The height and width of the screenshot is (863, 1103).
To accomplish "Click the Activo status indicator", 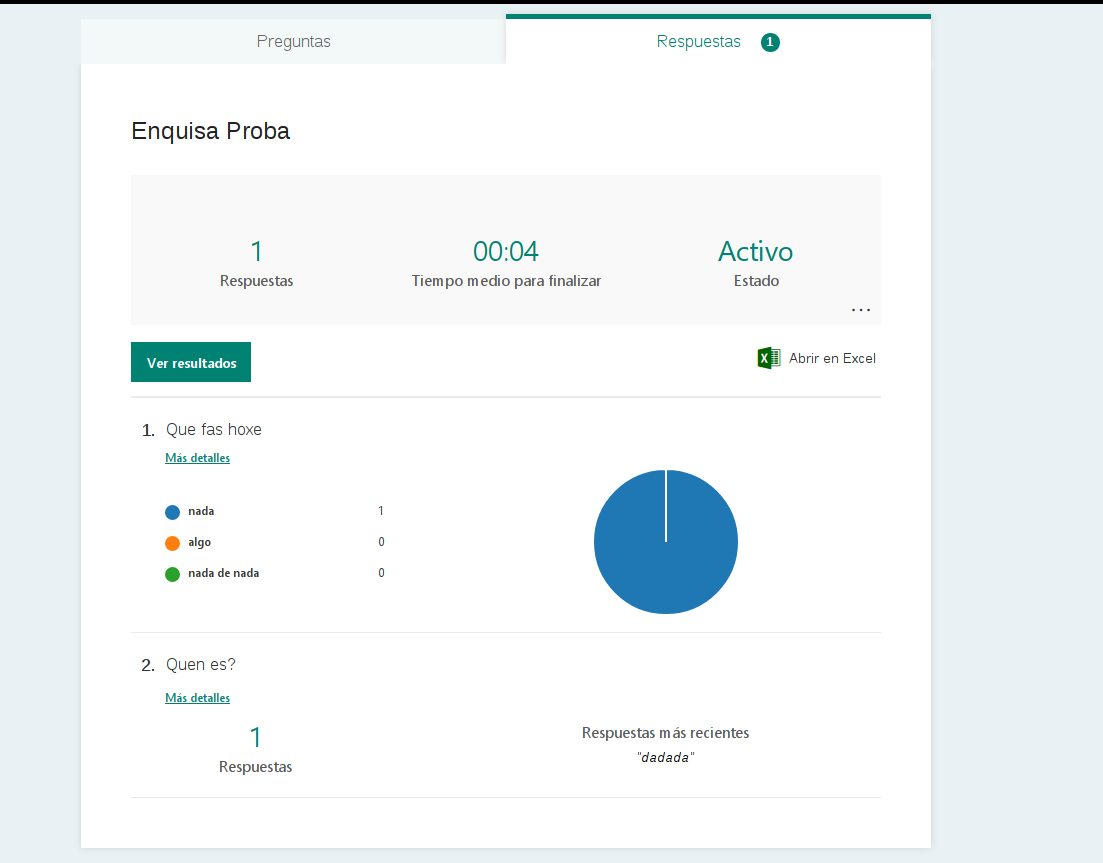I will 755,251.
